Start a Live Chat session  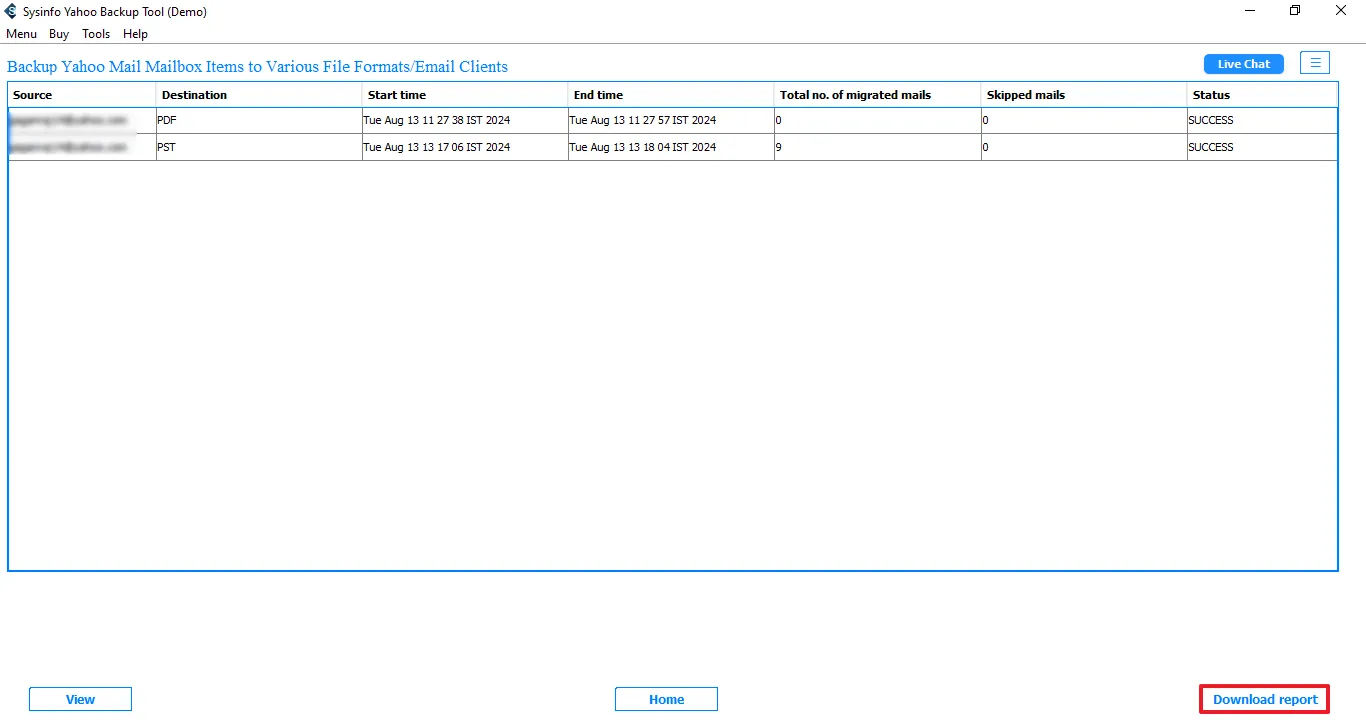1243,64
